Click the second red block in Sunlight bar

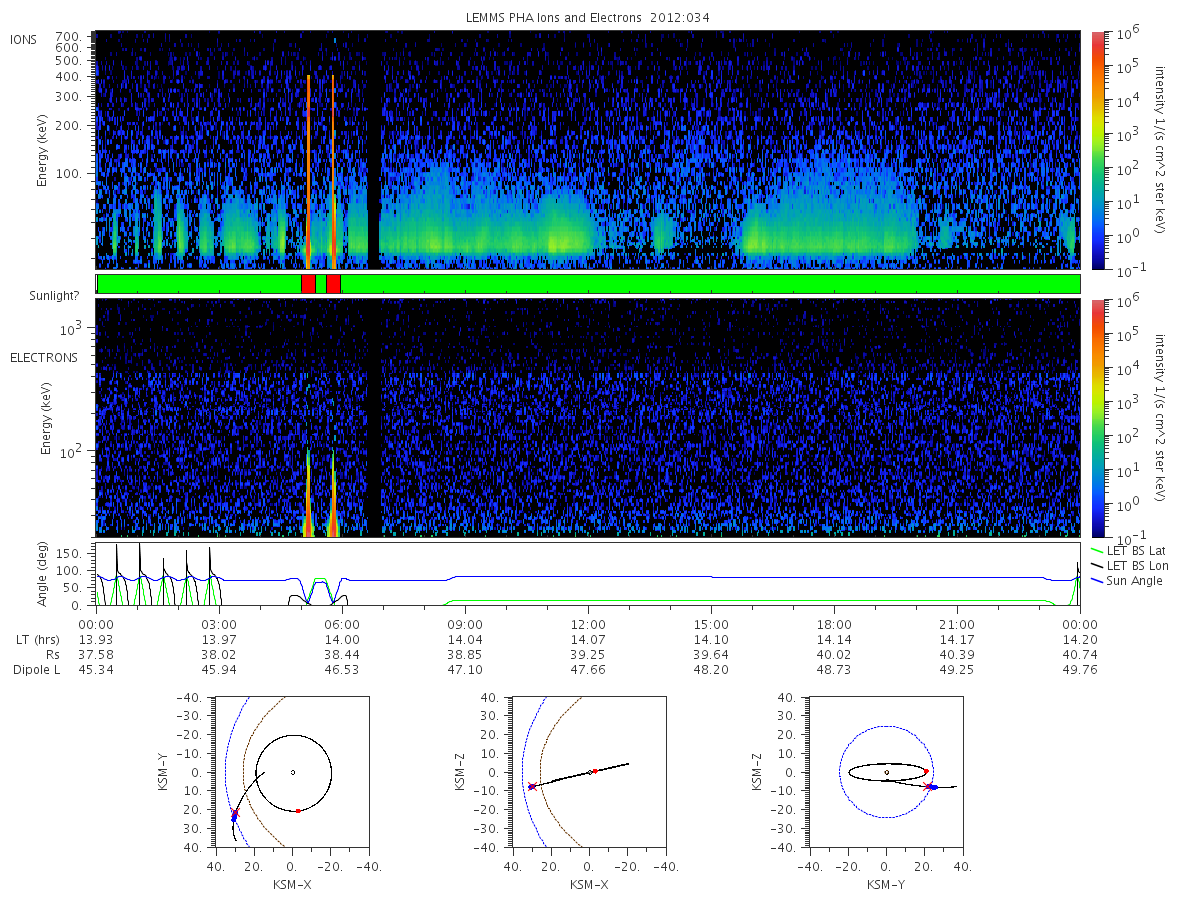pos(333,284)
